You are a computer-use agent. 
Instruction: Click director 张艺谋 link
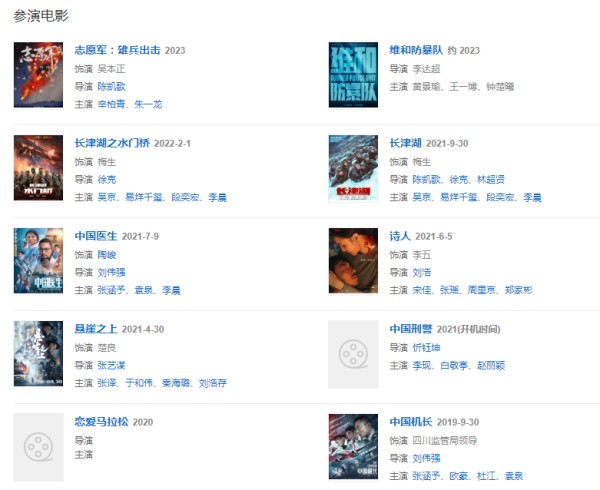[x=111, y=365]
